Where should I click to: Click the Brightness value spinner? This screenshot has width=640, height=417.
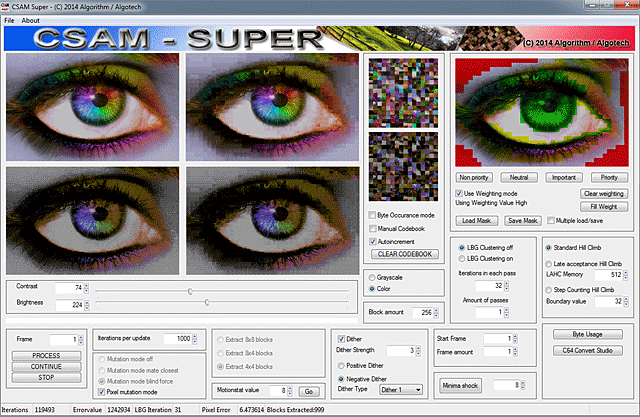[x=87, y=305]
